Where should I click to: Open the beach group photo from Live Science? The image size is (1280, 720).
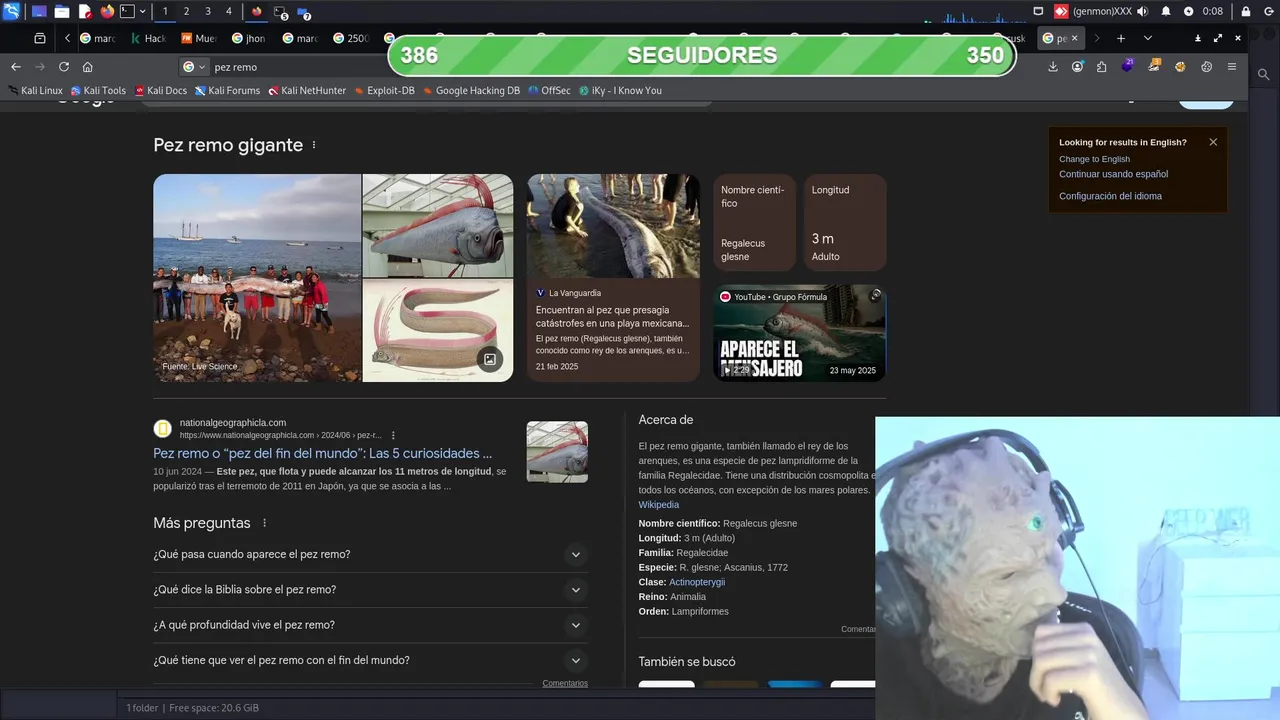(257, 278)
